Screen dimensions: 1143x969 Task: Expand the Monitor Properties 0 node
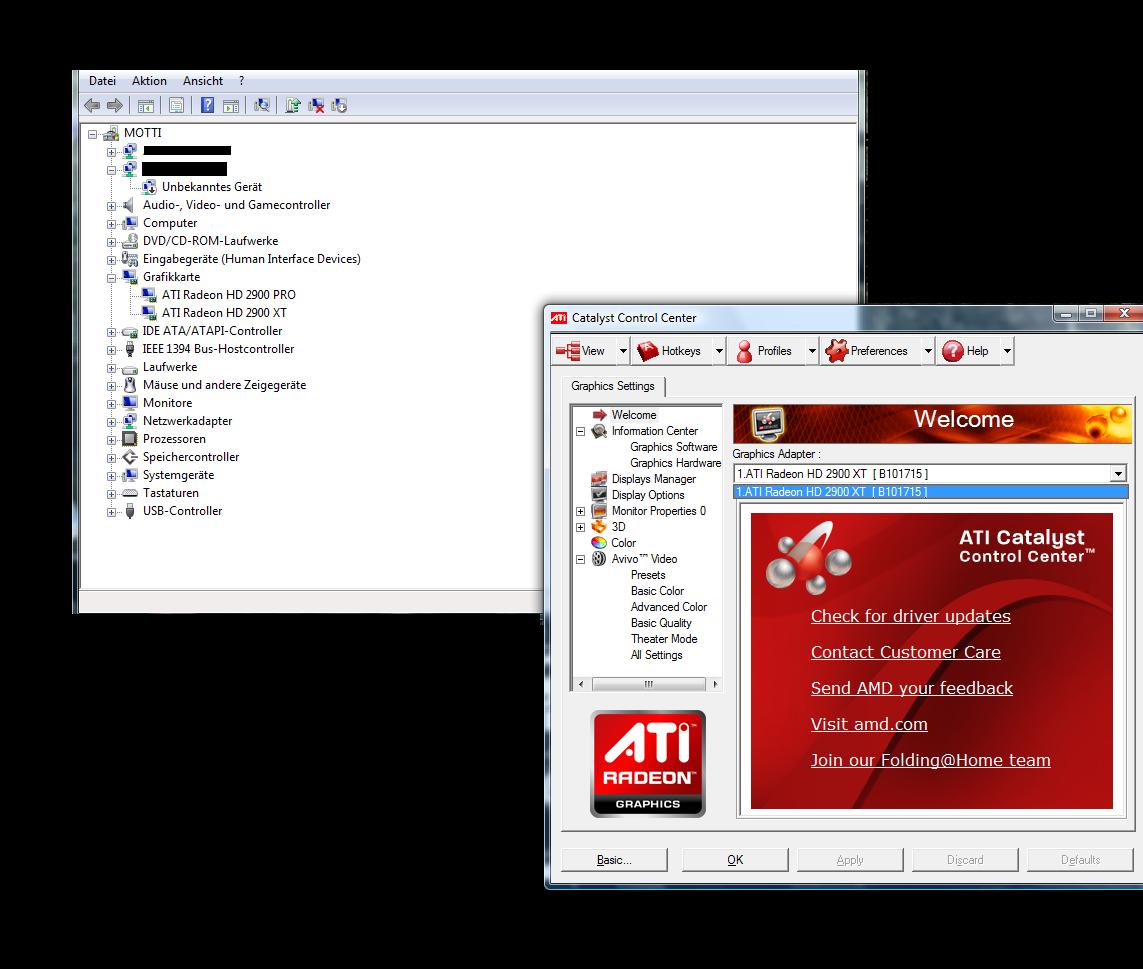tap(581, 511)
